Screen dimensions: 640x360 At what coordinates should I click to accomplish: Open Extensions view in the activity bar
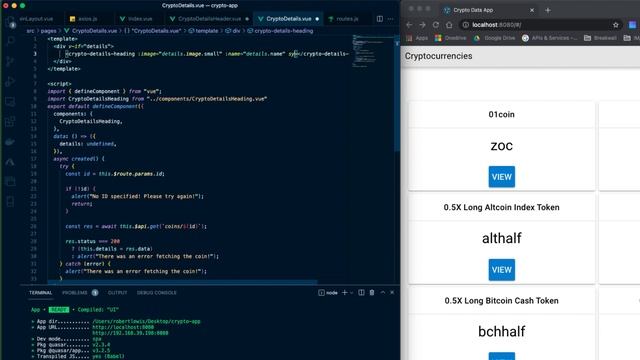(10, 122)
